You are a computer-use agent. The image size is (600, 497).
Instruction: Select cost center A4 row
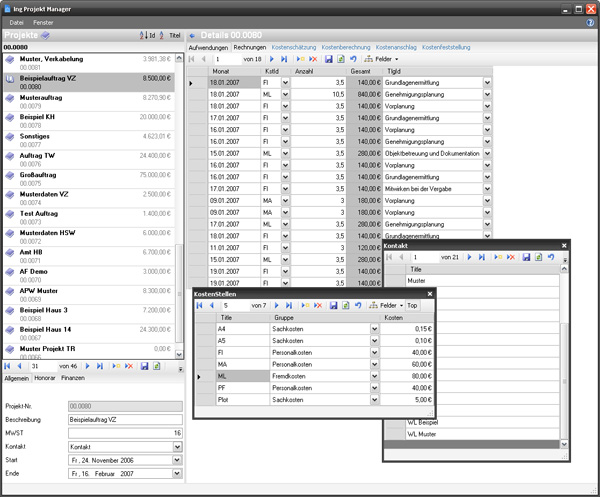click(x=315, y=329)
